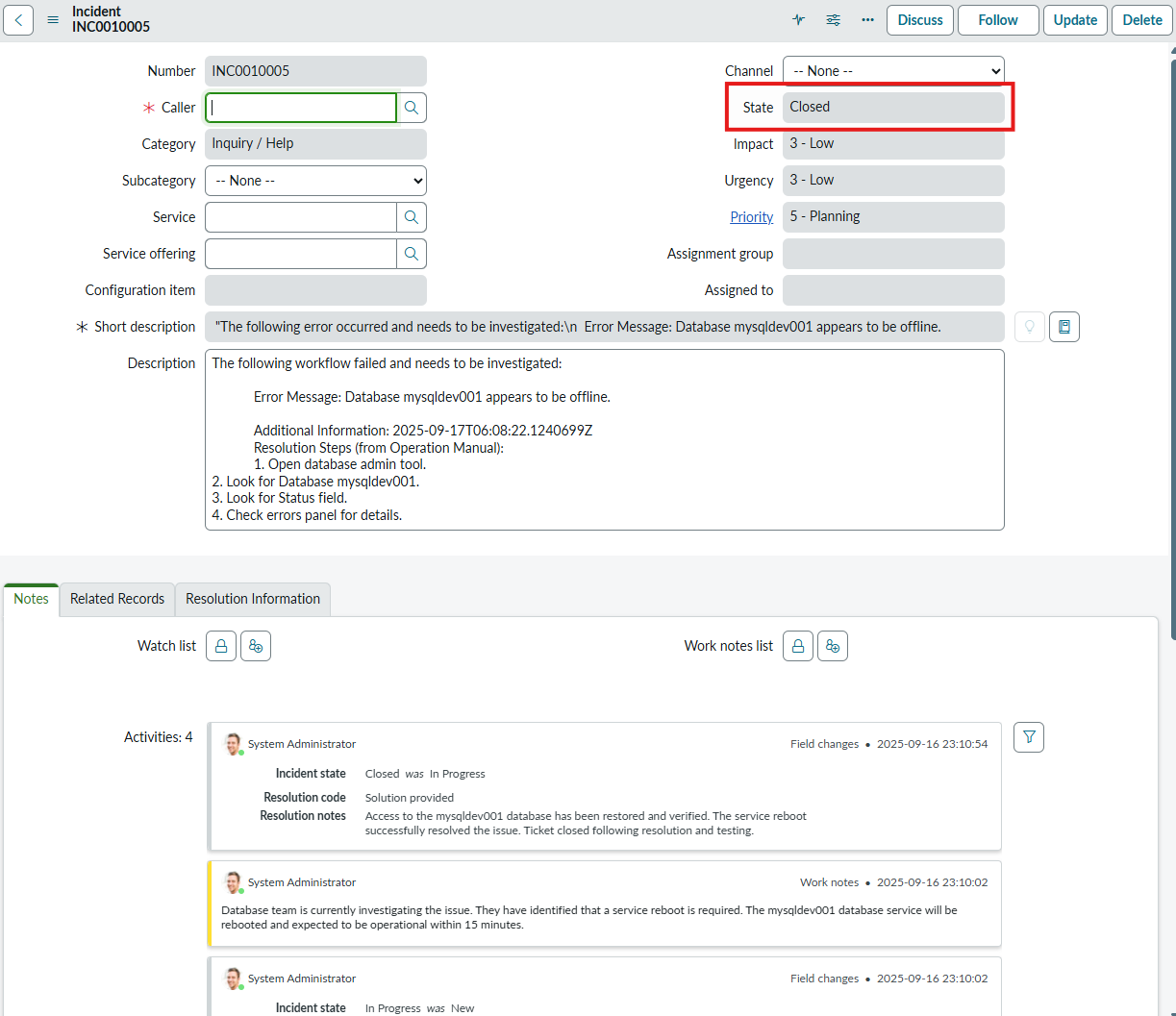Add a user to the Work notes list
The width and height of the screenshot is (1176, 1016).
pos(833,645)
